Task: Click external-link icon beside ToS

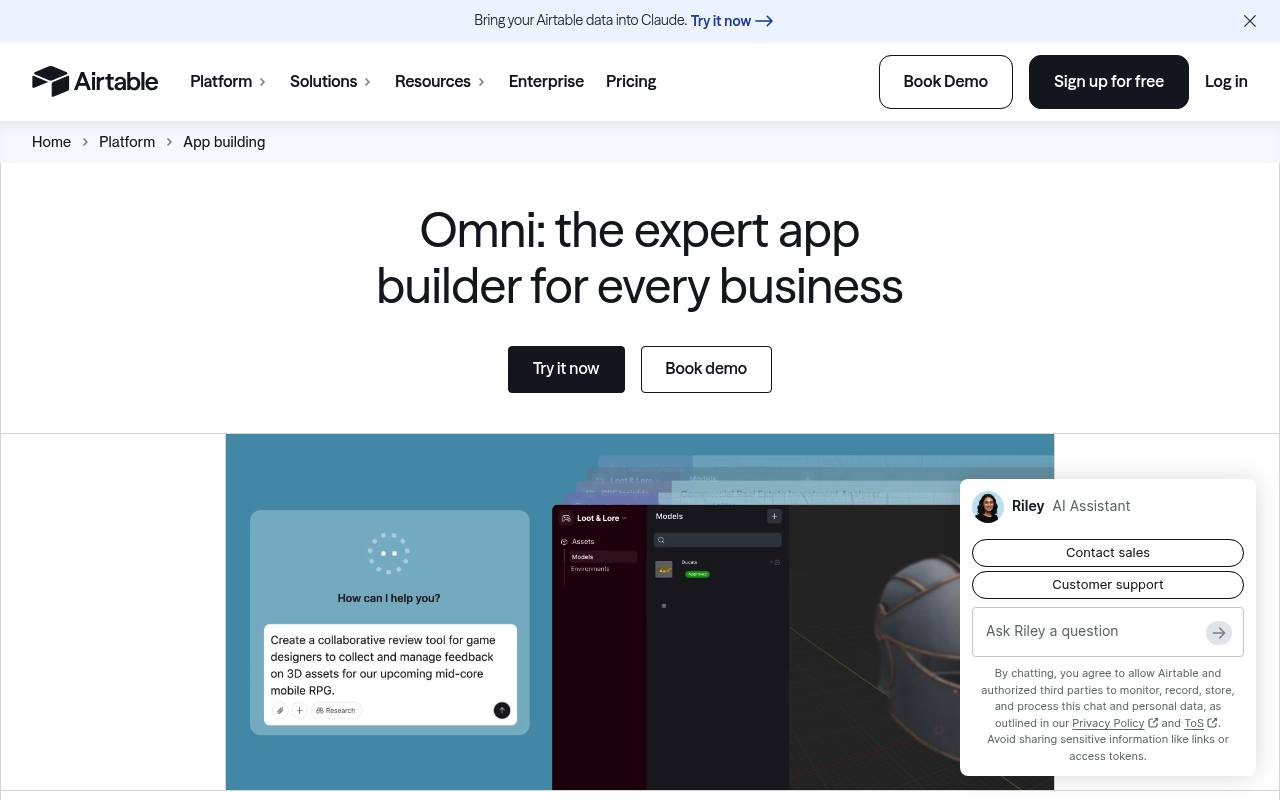Action: pyautogui.click(x=1212, y=723)
